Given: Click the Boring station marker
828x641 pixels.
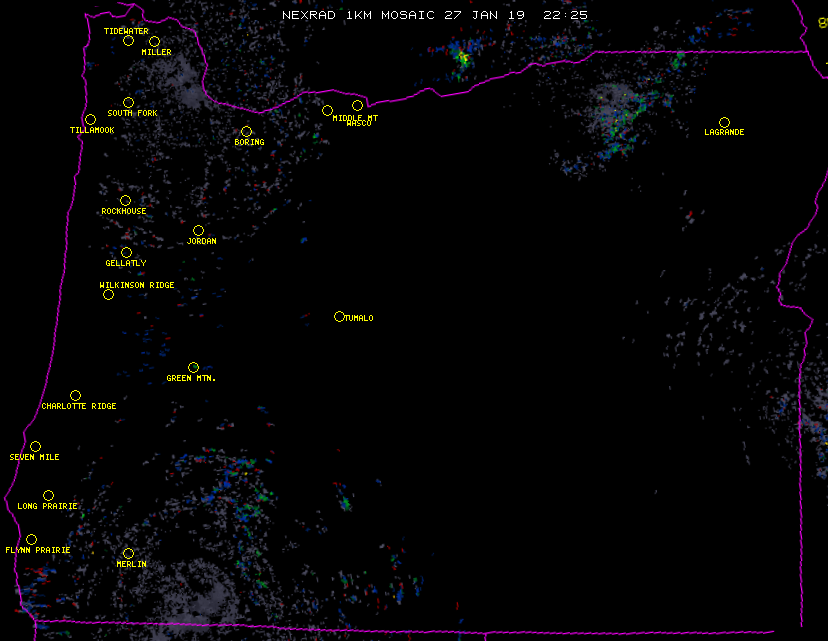Looking at the screenshot, I should tap(246, 131).
